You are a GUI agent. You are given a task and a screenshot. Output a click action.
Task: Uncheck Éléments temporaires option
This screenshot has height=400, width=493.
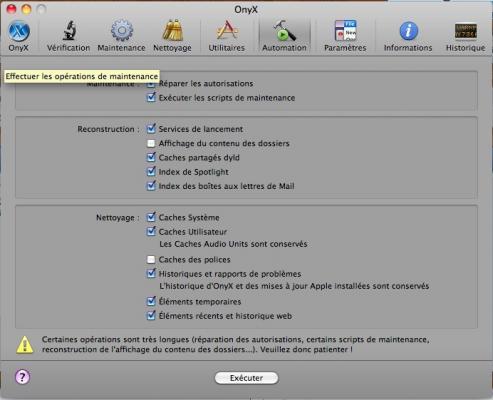pyautogui.click(x=151, y=301)
